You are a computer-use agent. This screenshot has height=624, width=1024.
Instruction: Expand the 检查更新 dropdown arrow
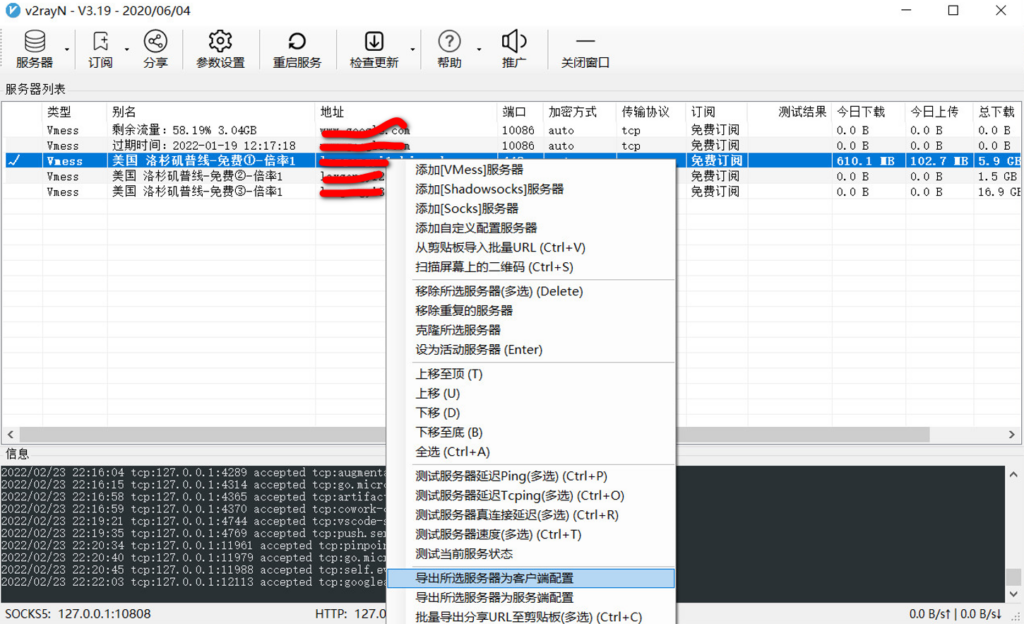(413, 50)
